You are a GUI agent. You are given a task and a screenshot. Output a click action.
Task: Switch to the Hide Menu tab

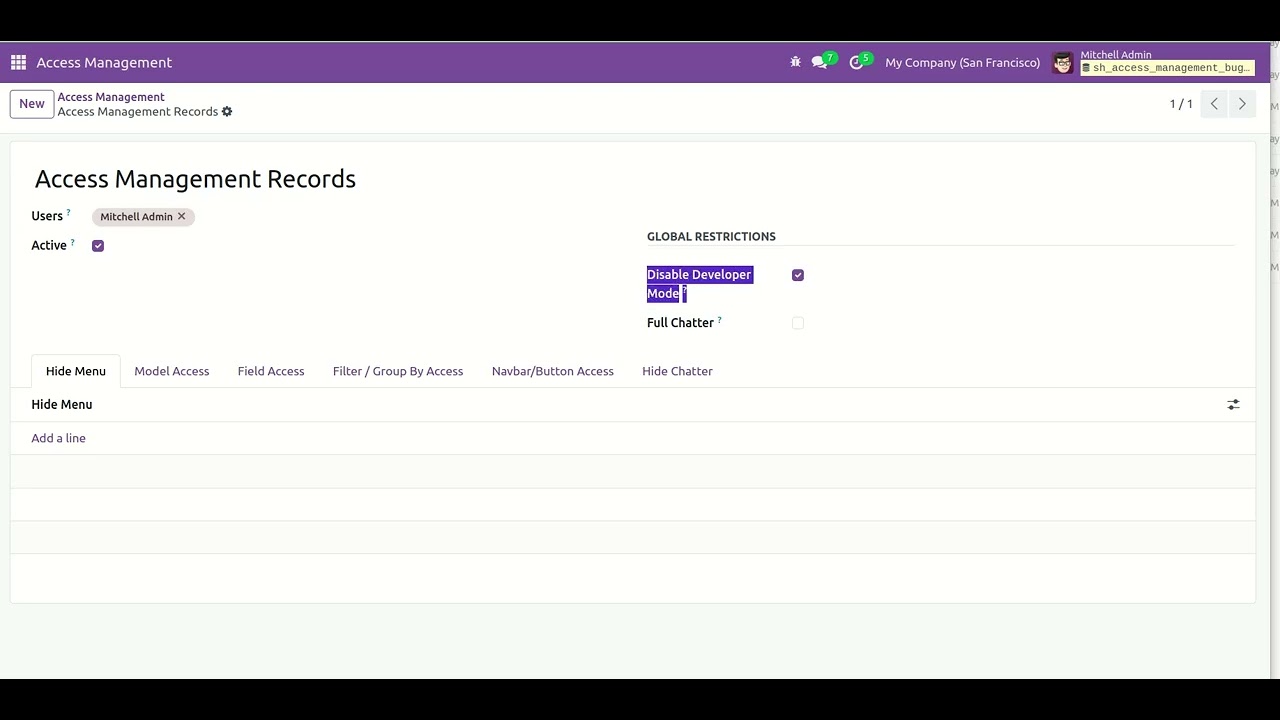(x=76, y=371)
